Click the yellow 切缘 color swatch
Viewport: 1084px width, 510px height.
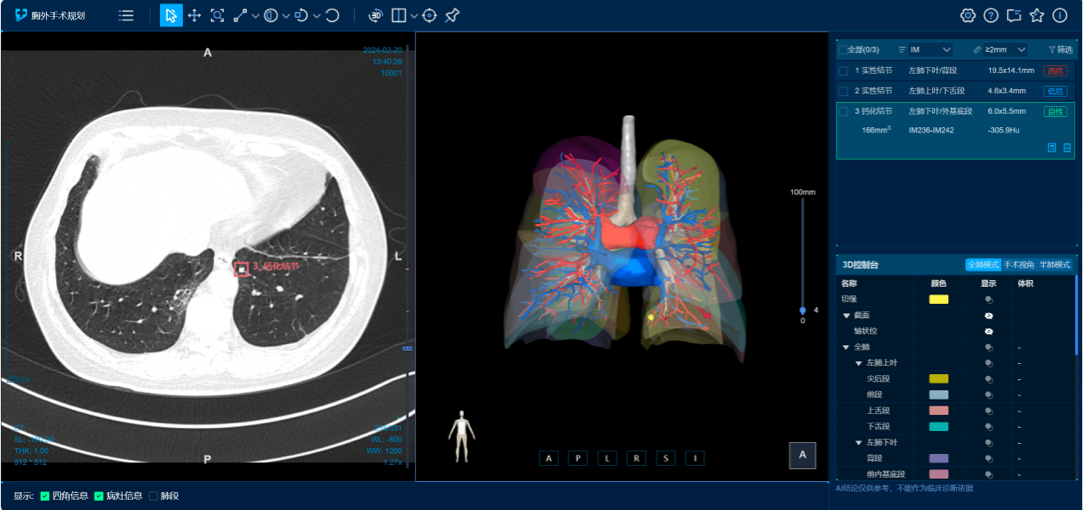pyautogui.click(x=938, y=299)
